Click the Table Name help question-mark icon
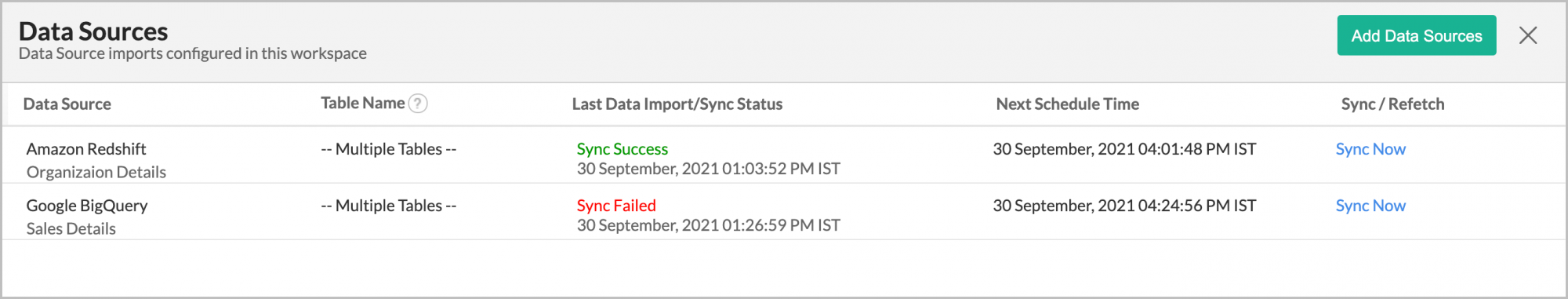Image resolution: width=1568 pixels, height=299 pixels. (418, 104)
